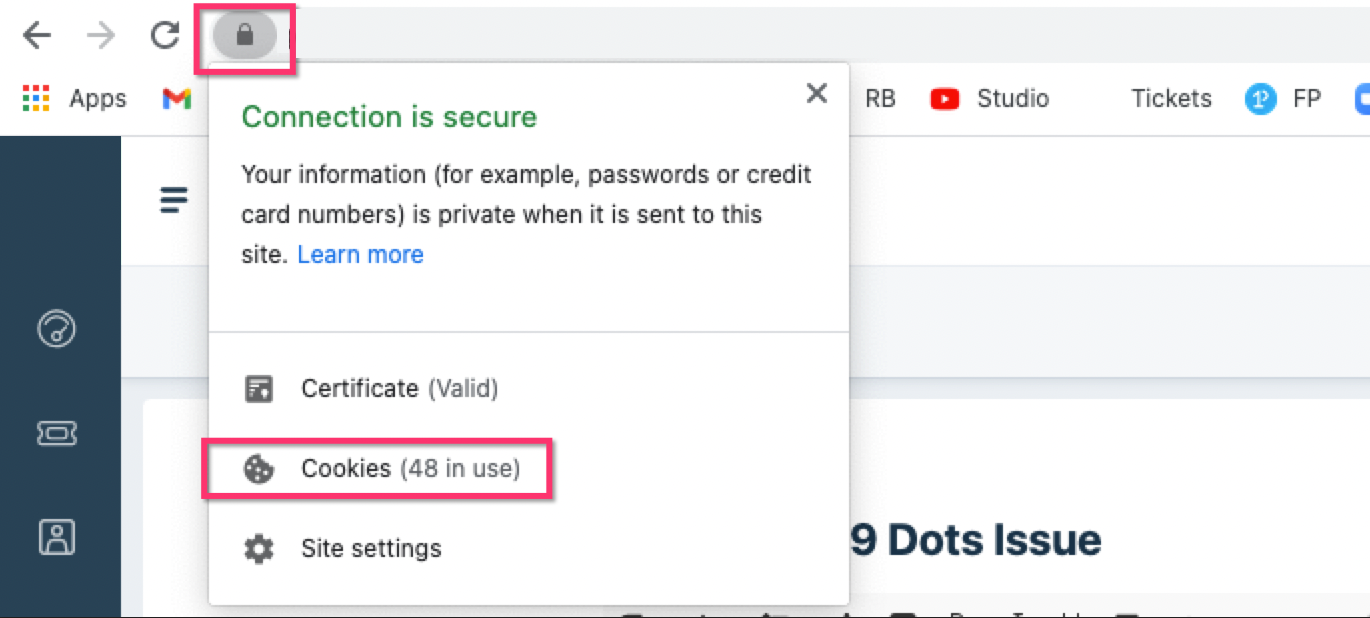
Task: Open the Gmail bookmark icon
Action: [177, 98]
